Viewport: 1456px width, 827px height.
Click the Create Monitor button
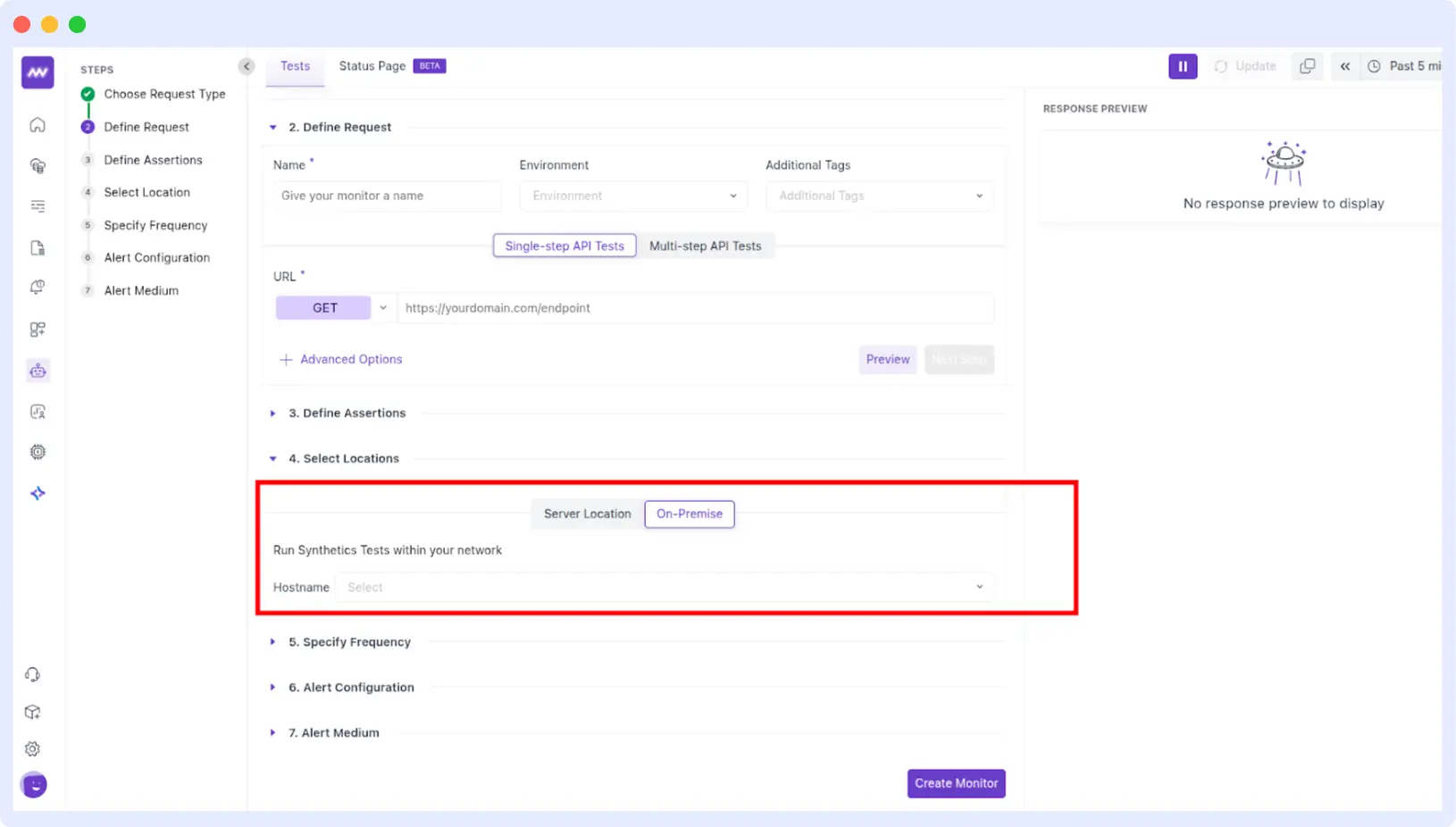[x=956, y=783]
